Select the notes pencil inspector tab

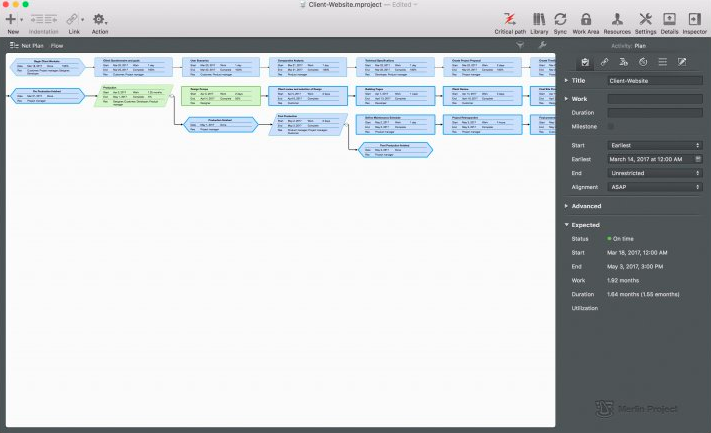click(x=682, y=62)
